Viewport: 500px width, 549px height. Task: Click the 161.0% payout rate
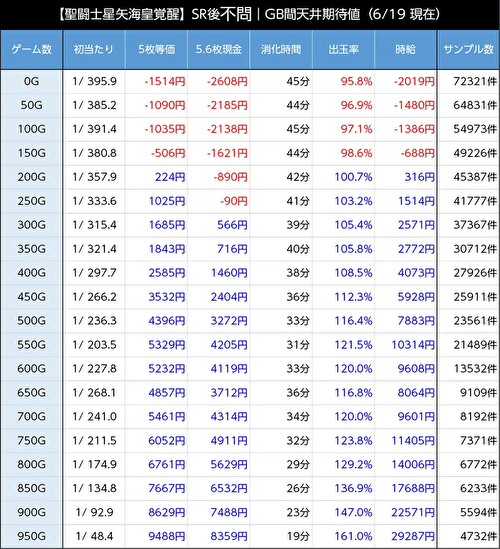coord(353,536)
